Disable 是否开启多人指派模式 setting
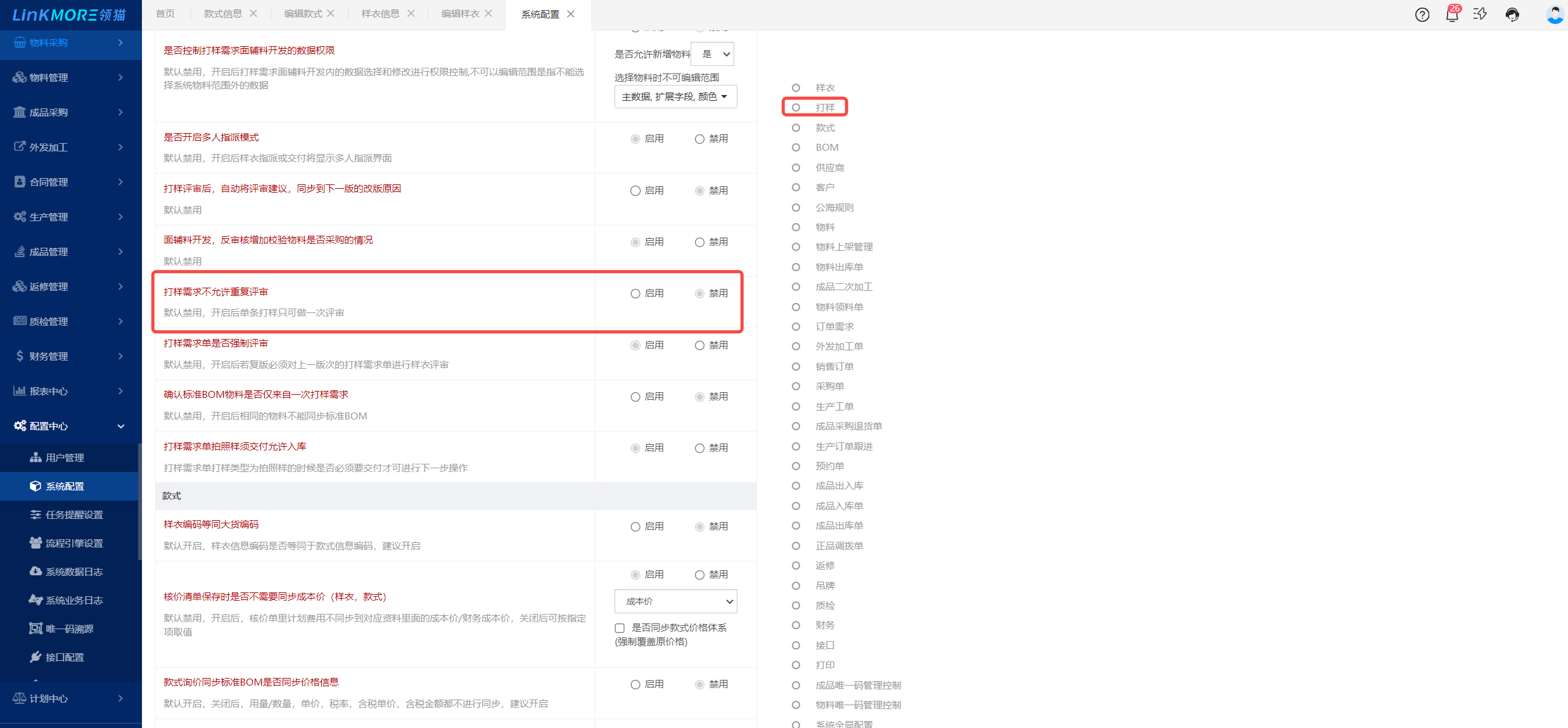This screenshot has width=1568, height=728. [699, 139]
